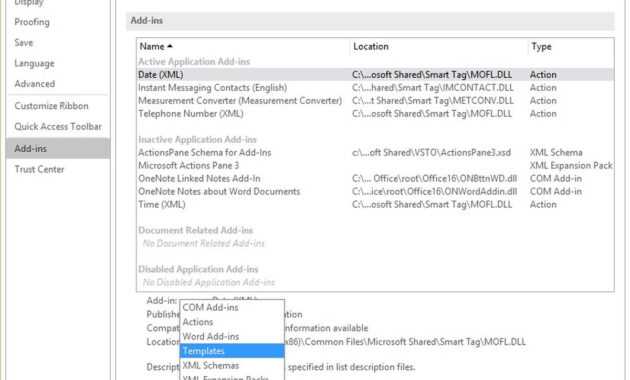Open Customize Ribbon settings
This screenshot has width=630, height=380.
pos(51,106)
